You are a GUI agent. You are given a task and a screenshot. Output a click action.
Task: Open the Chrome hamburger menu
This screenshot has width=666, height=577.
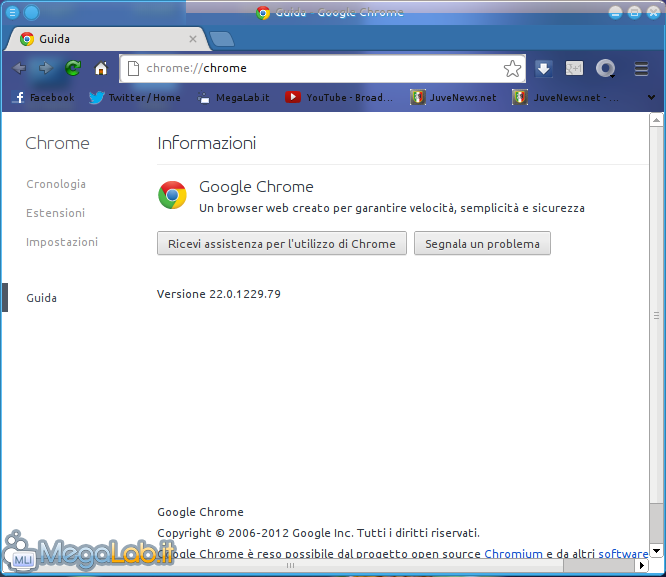coord(641,68)
